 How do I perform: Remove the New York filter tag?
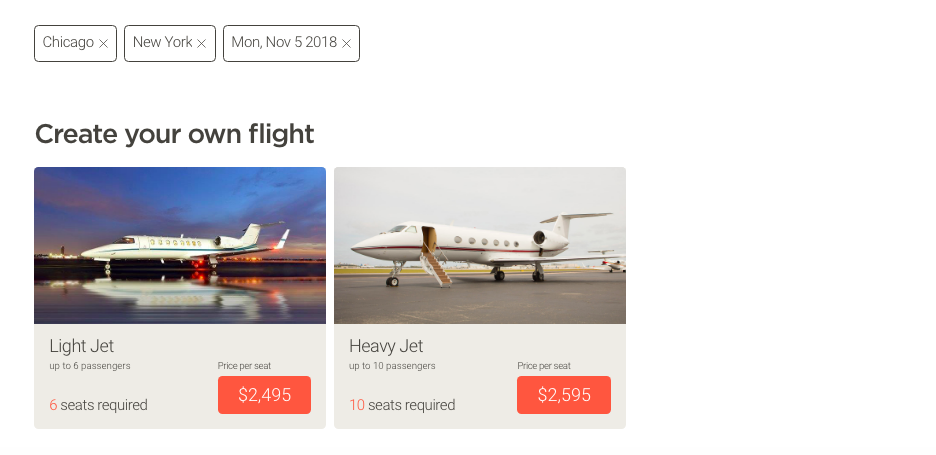click(201, 44)
